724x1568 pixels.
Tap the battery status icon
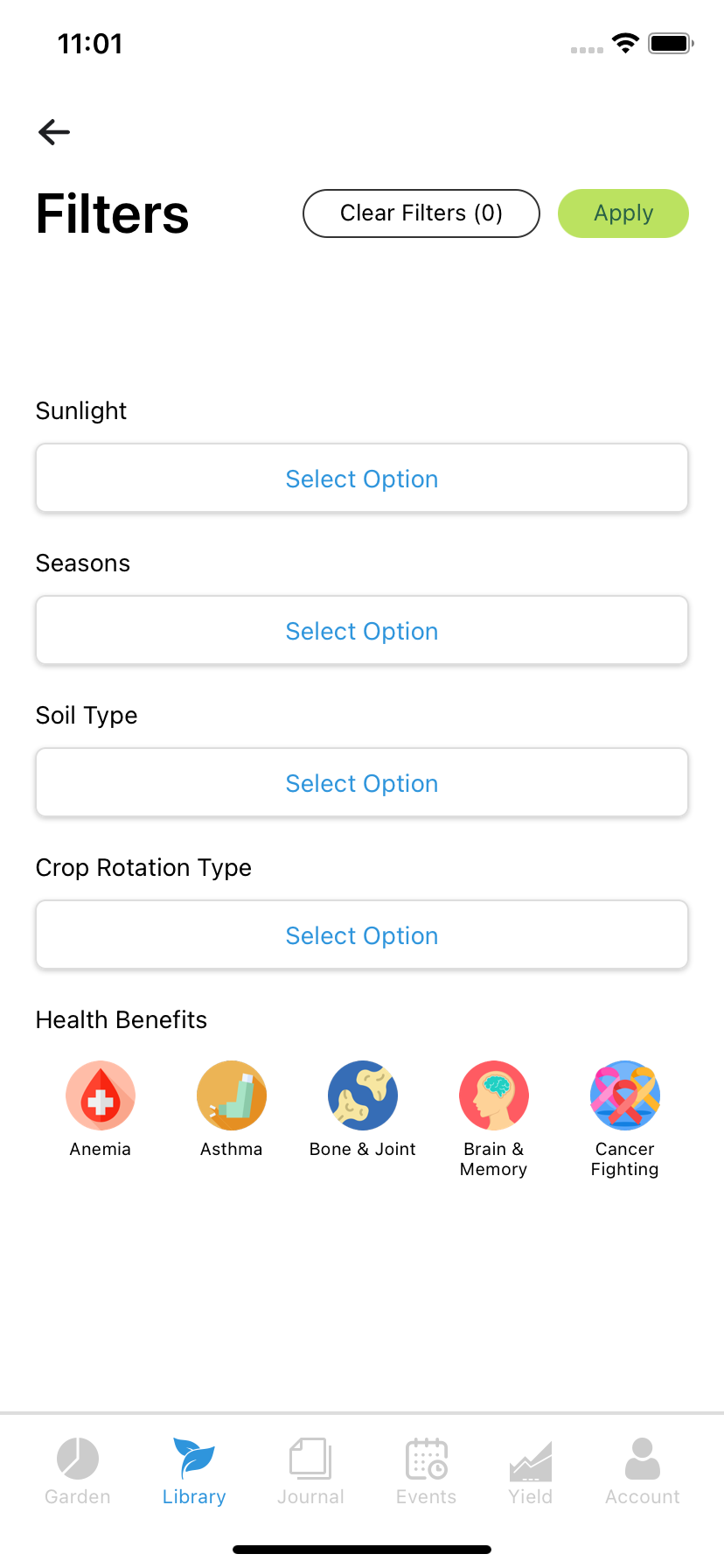(671, 43)
